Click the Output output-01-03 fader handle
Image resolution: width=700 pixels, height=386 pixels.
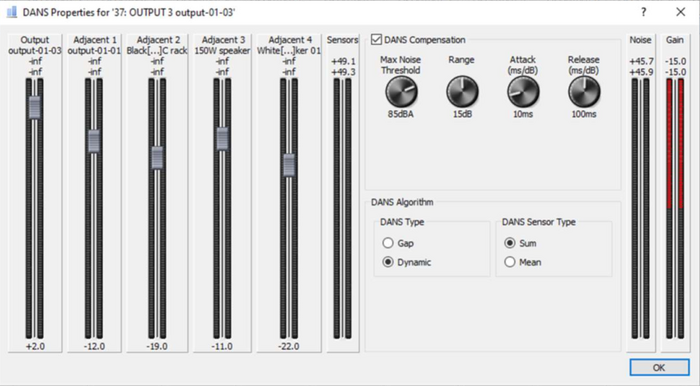[34, 107]
